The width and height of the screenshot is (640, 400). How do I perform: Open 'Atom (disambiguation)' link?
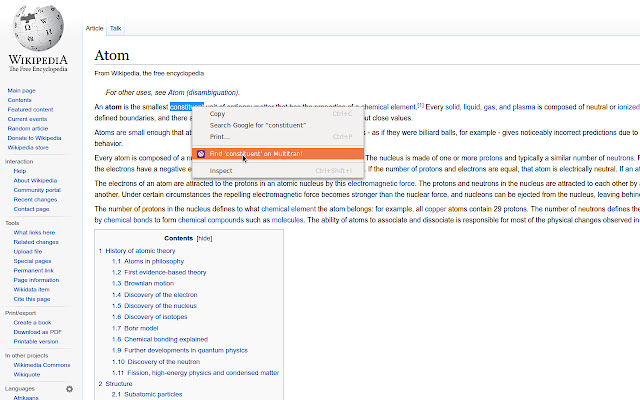(x=203, y=93)
